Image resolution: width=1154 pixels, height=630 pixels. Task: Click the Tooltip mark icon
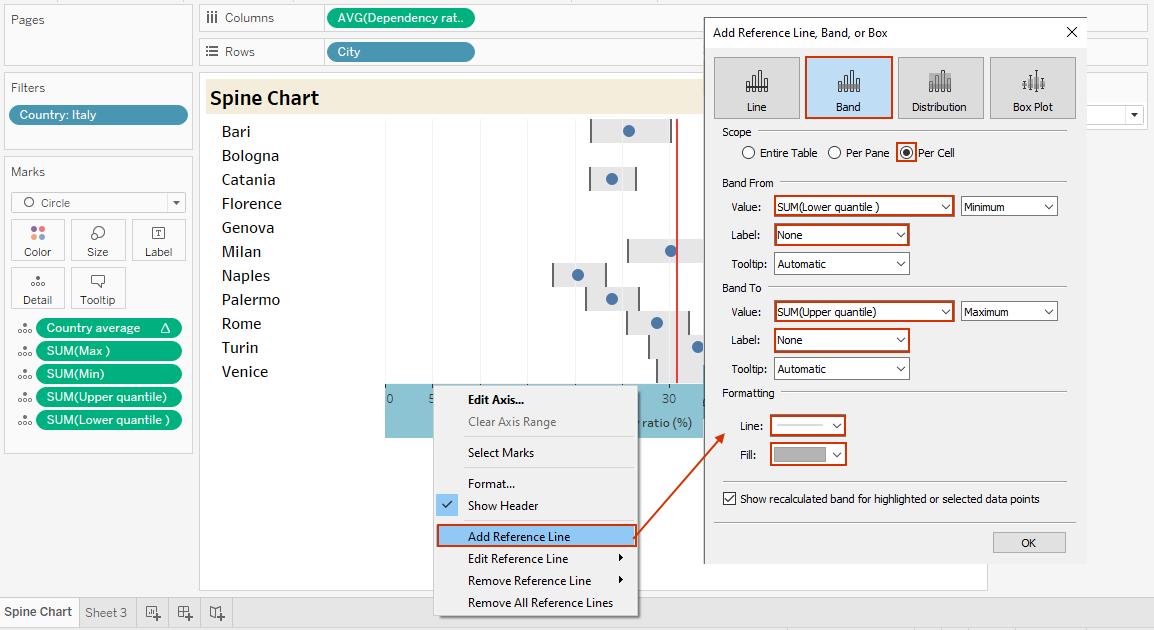coord(98,288)
